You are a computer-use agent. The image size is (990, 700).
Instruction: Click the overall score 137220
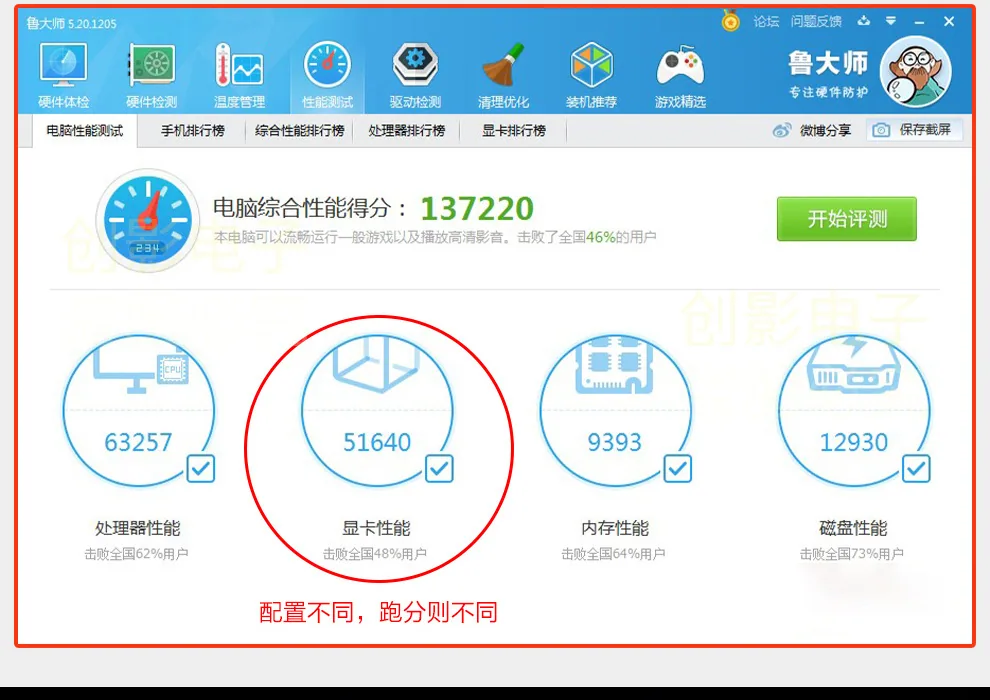pyautogui.click(x=477, y=209)
